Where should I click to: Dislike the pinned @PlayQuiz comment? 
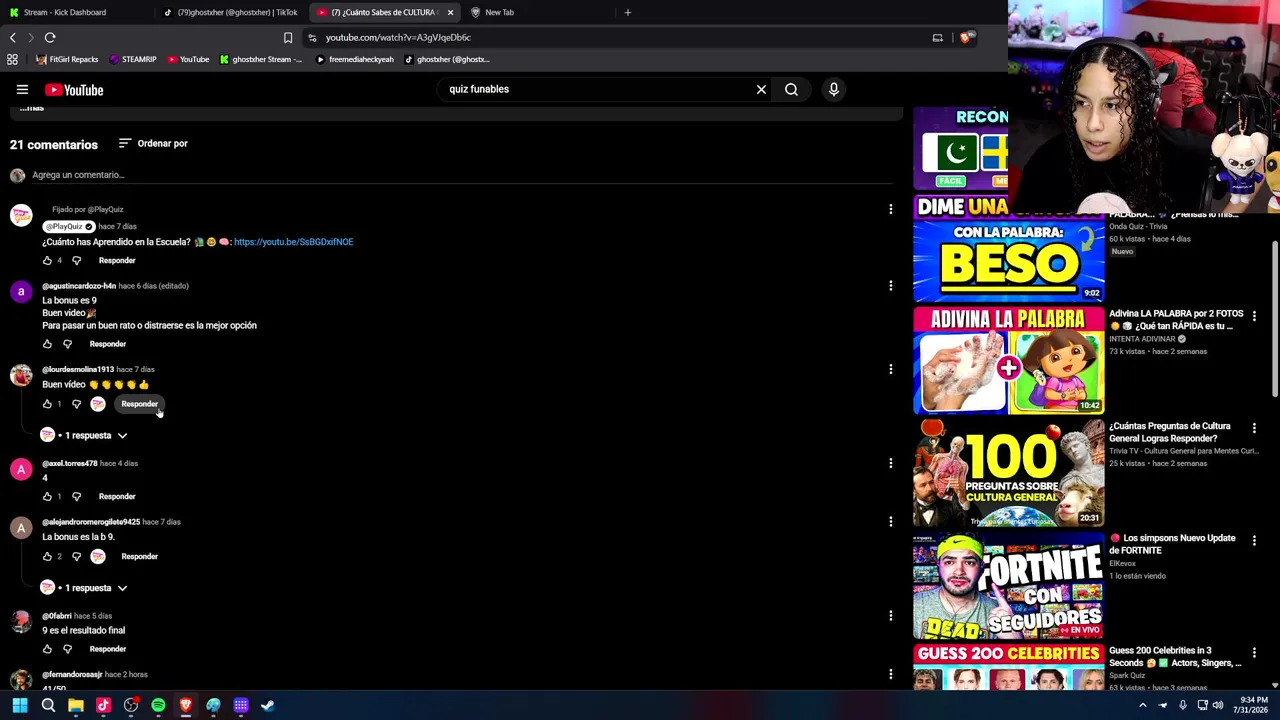pyautogui.click(x=76, y=260)
